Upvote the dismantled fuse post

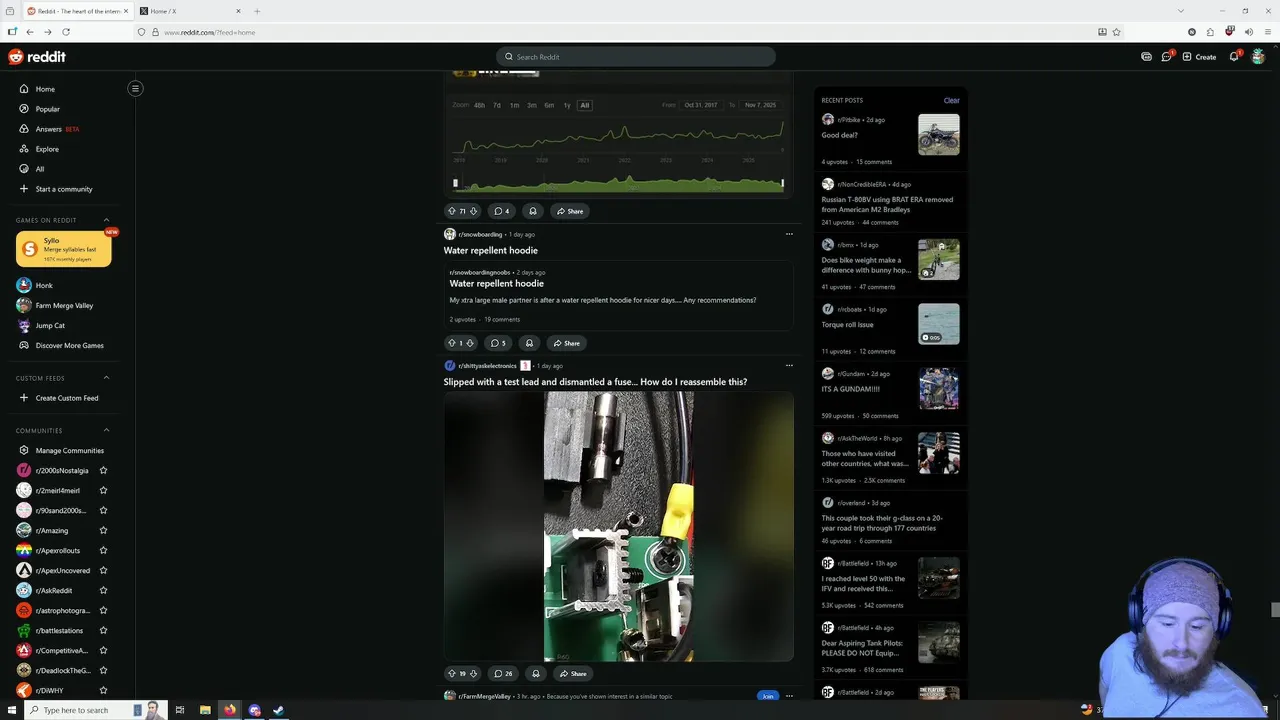[452, 673]
